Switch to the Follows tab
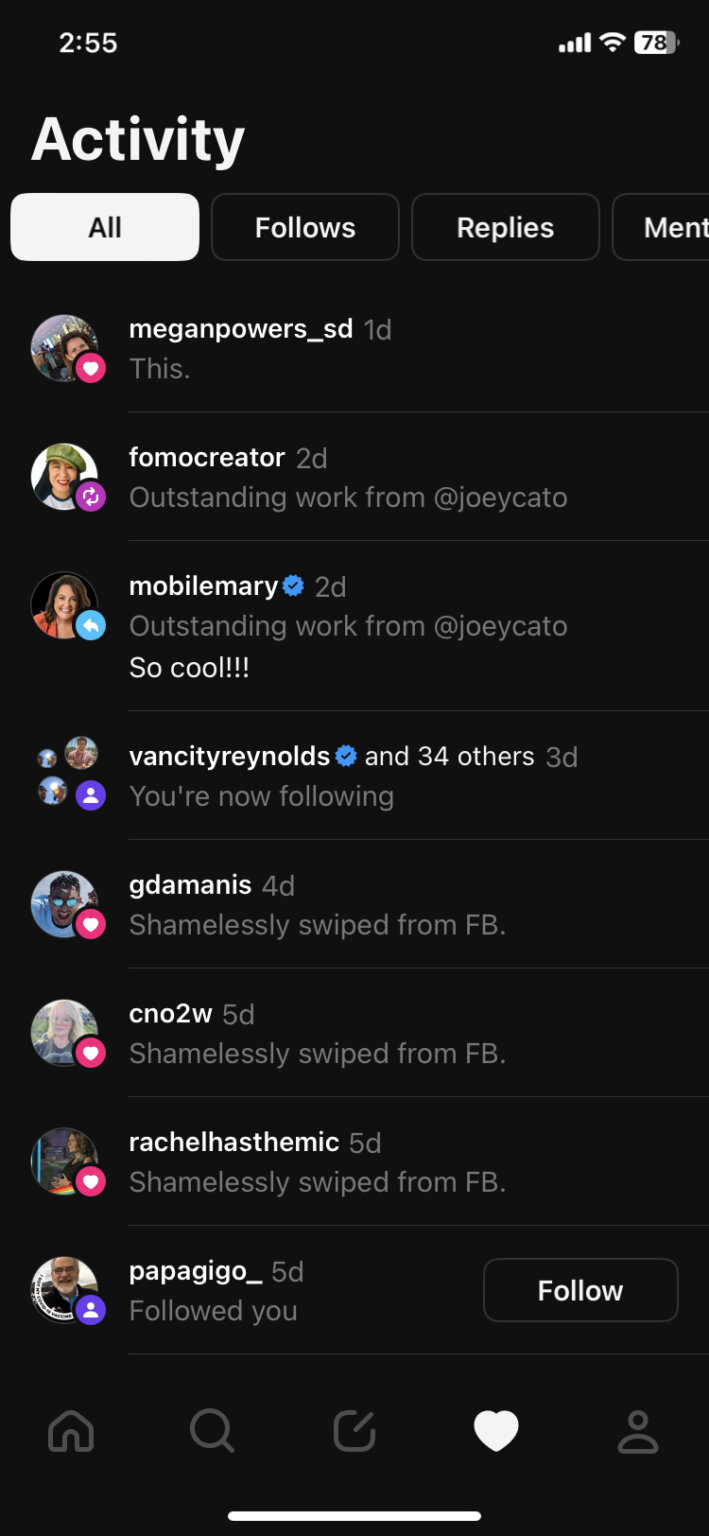Screen dimensions: 709x1536 click(x=305, y=227)
